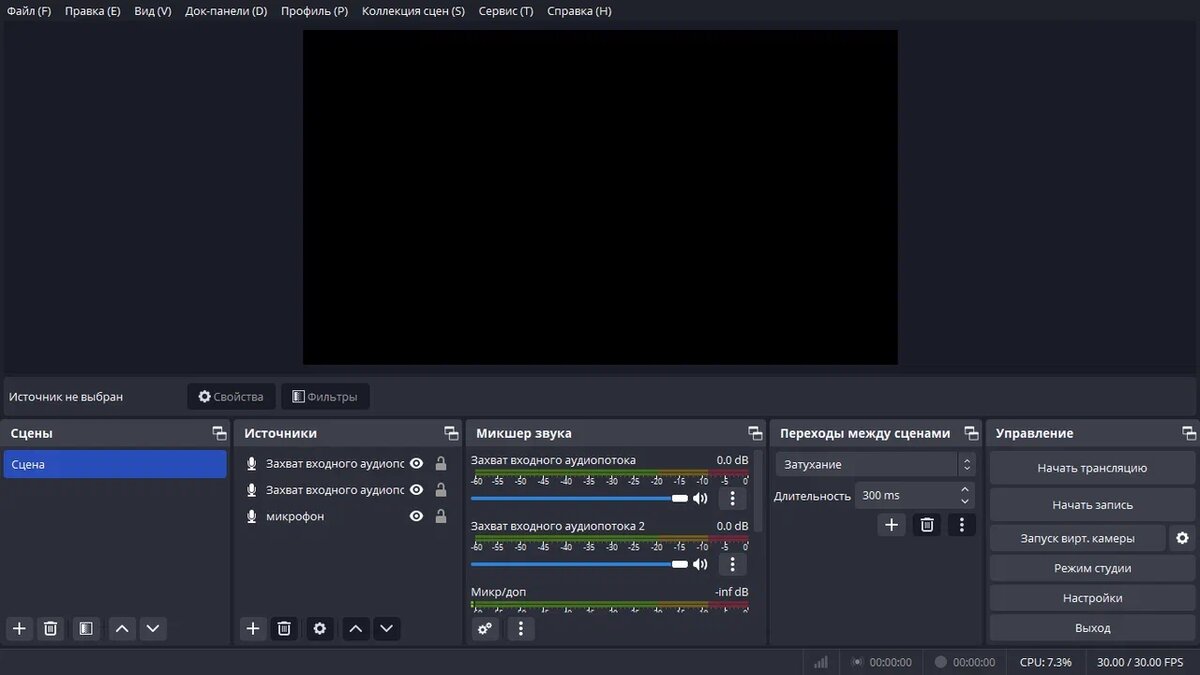Mute Захват входного аудиопотока channel
Viewport: 1200px width, 675px height.
700,498
